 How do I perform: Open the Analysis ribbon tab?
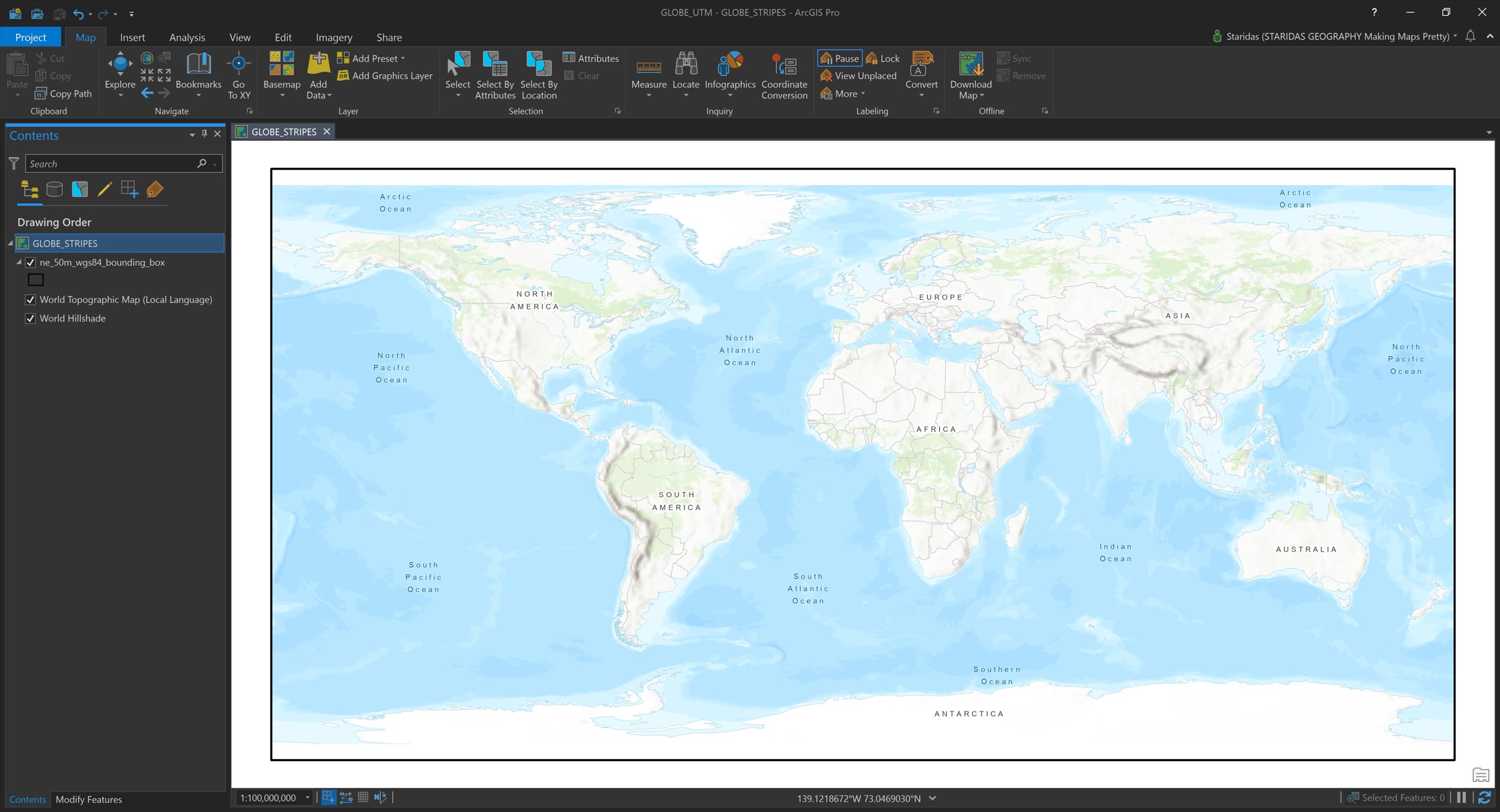pos(187,37)
